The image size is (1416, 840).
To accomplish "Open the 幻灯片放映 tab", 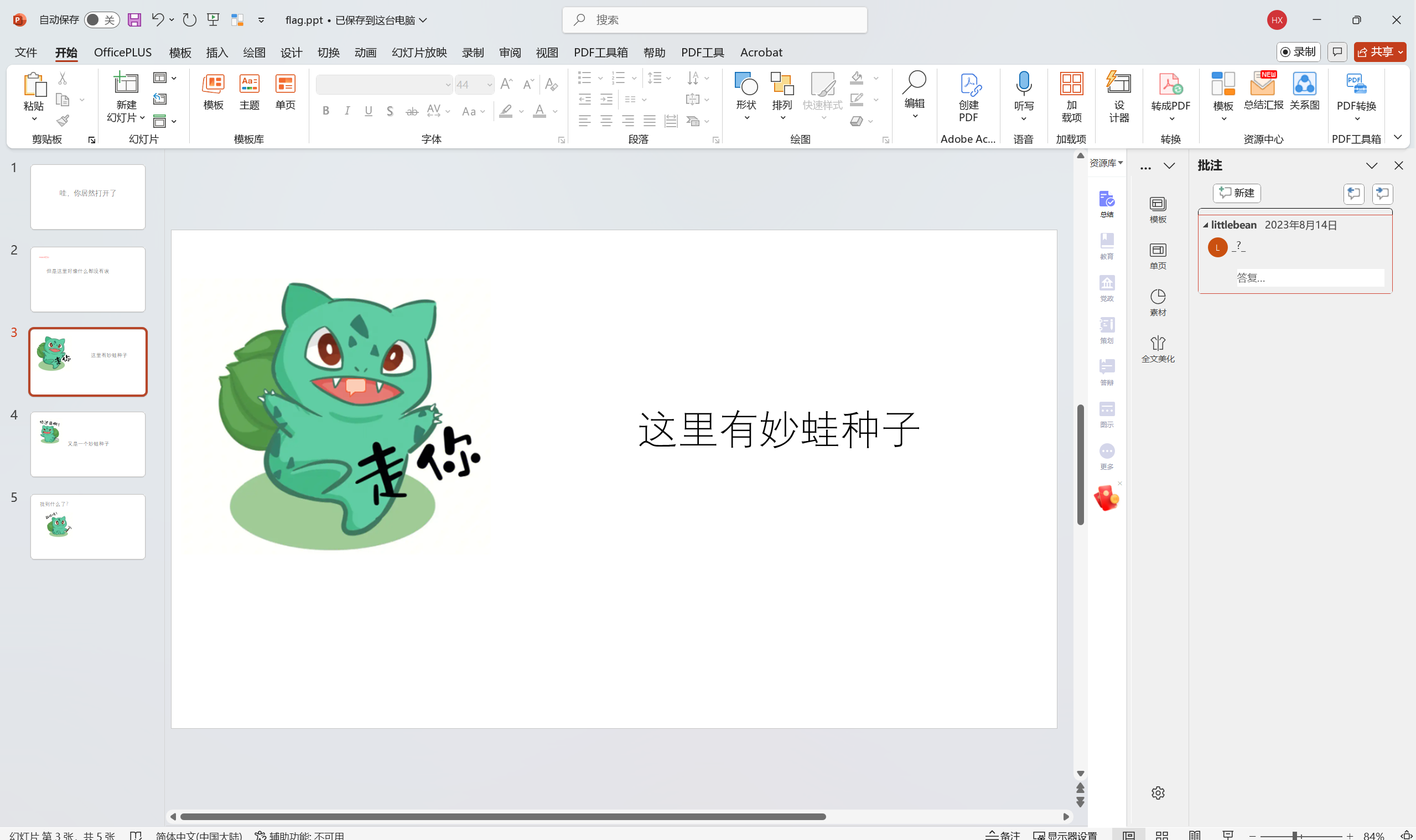I will 419,52.
